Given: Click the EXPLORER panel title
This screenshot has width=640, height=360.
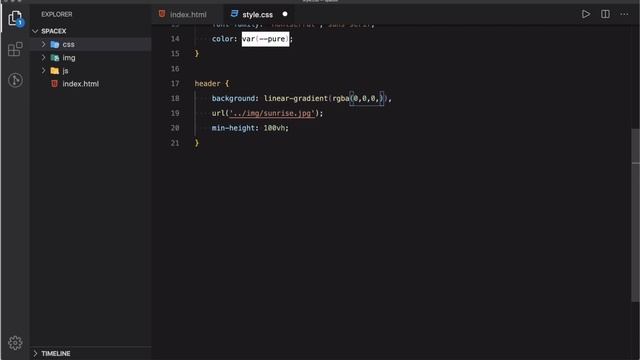Looking at the screenshot, I should [57, 14].
